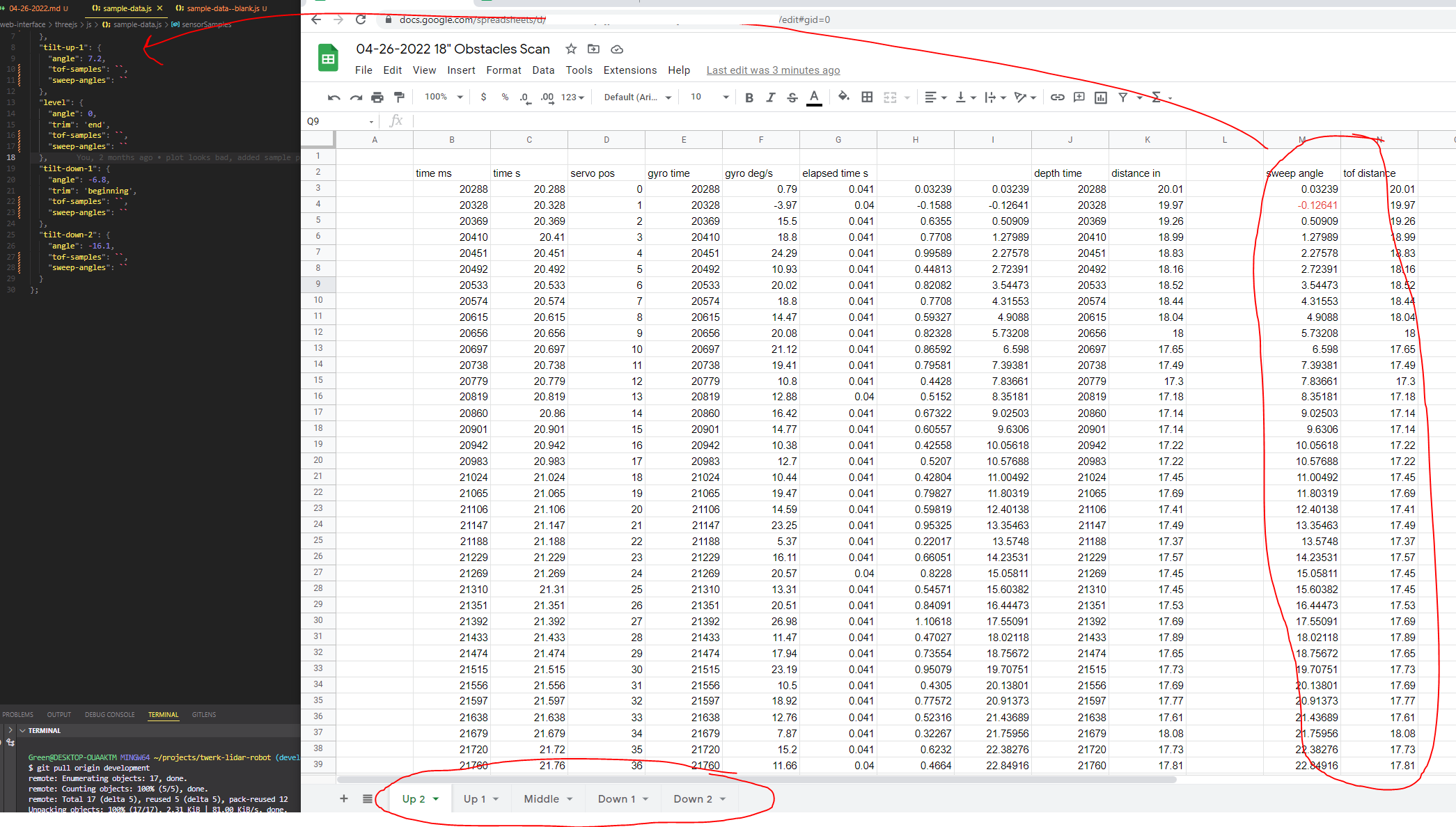Click the Print icon in Sheets toolbar

(x=377, y=97)
